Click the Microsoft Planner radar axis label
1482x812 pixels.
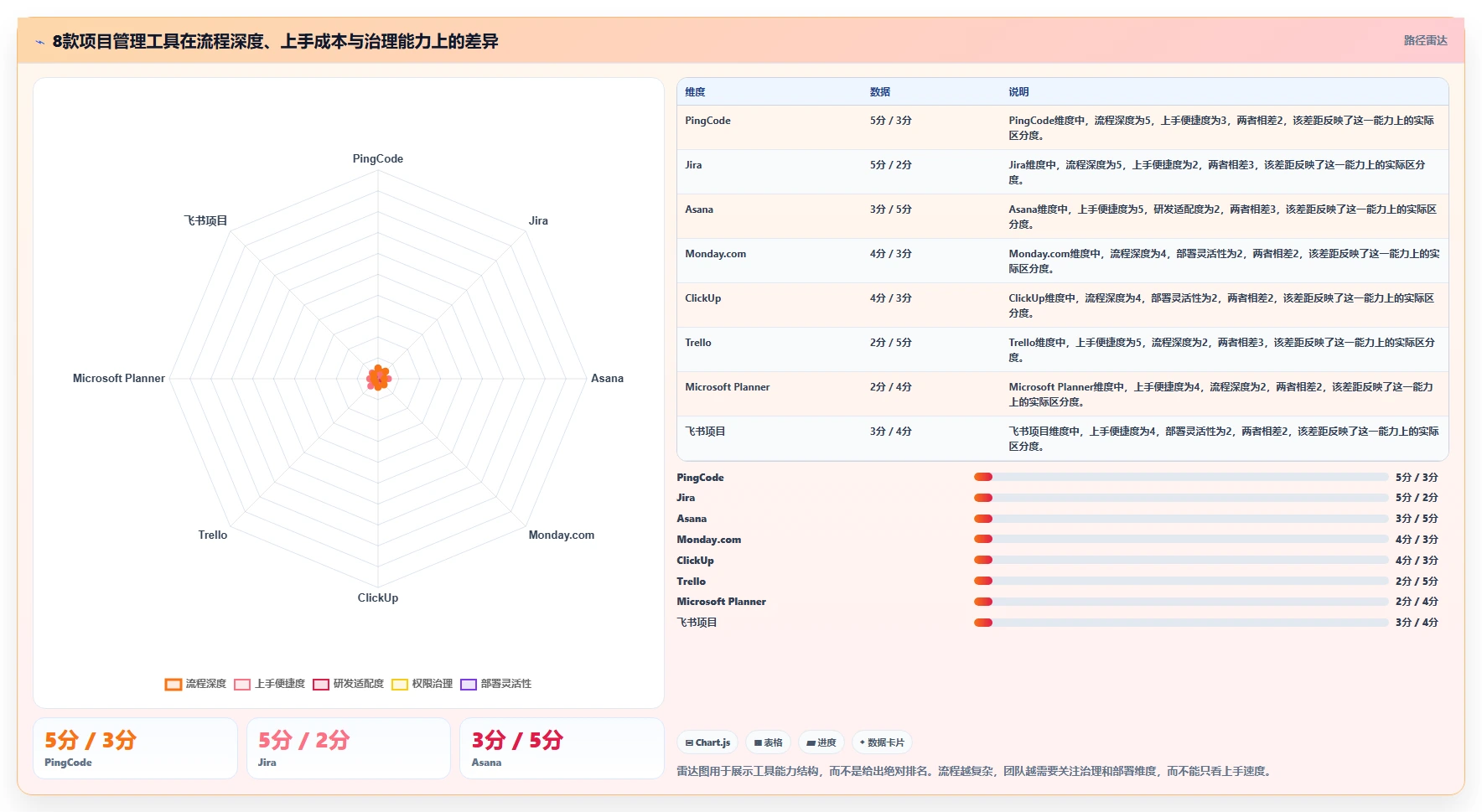[x=119, y=378]
